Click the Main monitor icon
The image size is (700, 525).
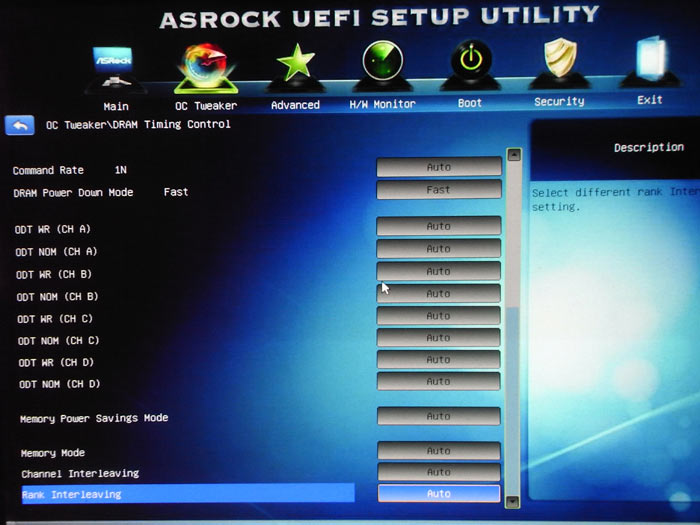114,70
